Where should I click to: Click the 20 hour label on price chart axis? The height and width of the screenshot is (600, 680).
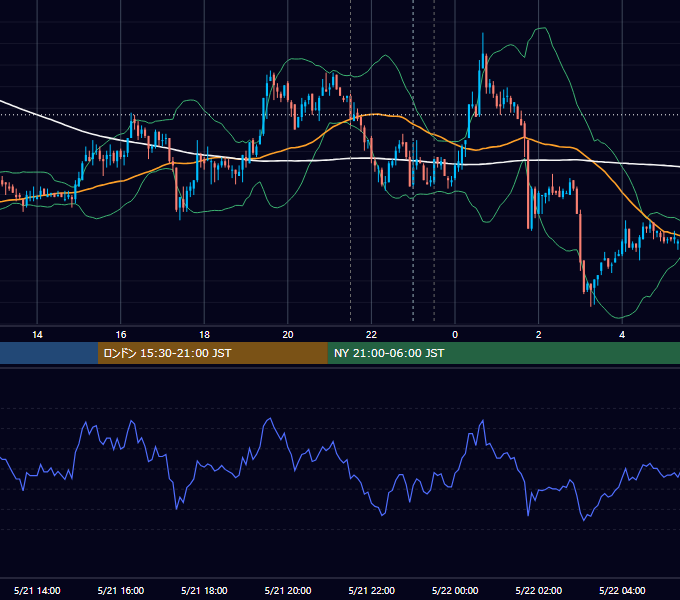[x=288, y=335]
